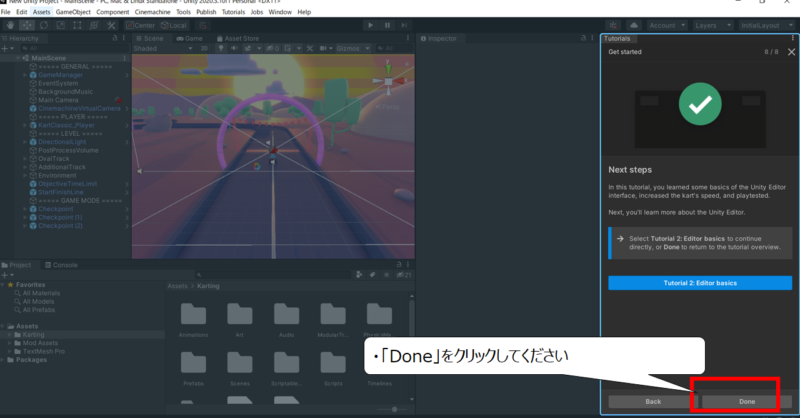Select Checkpoint (2) in Hierarchy
The height and width of the screenshot is (418, 800).
coord(60,226)
